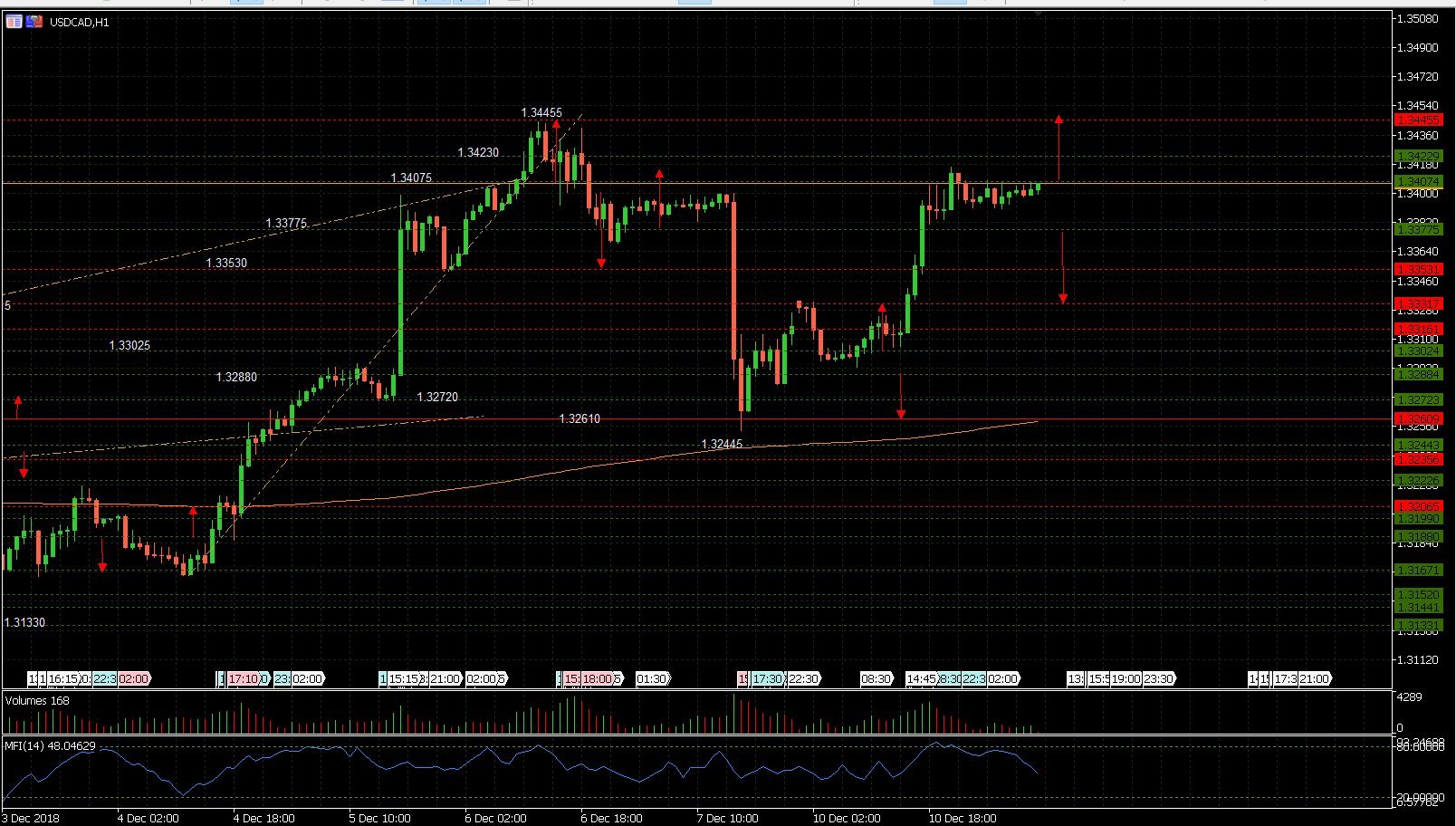Click the 1.31330 text label on chart
1456x826 pixels.
tap(24, 623)
